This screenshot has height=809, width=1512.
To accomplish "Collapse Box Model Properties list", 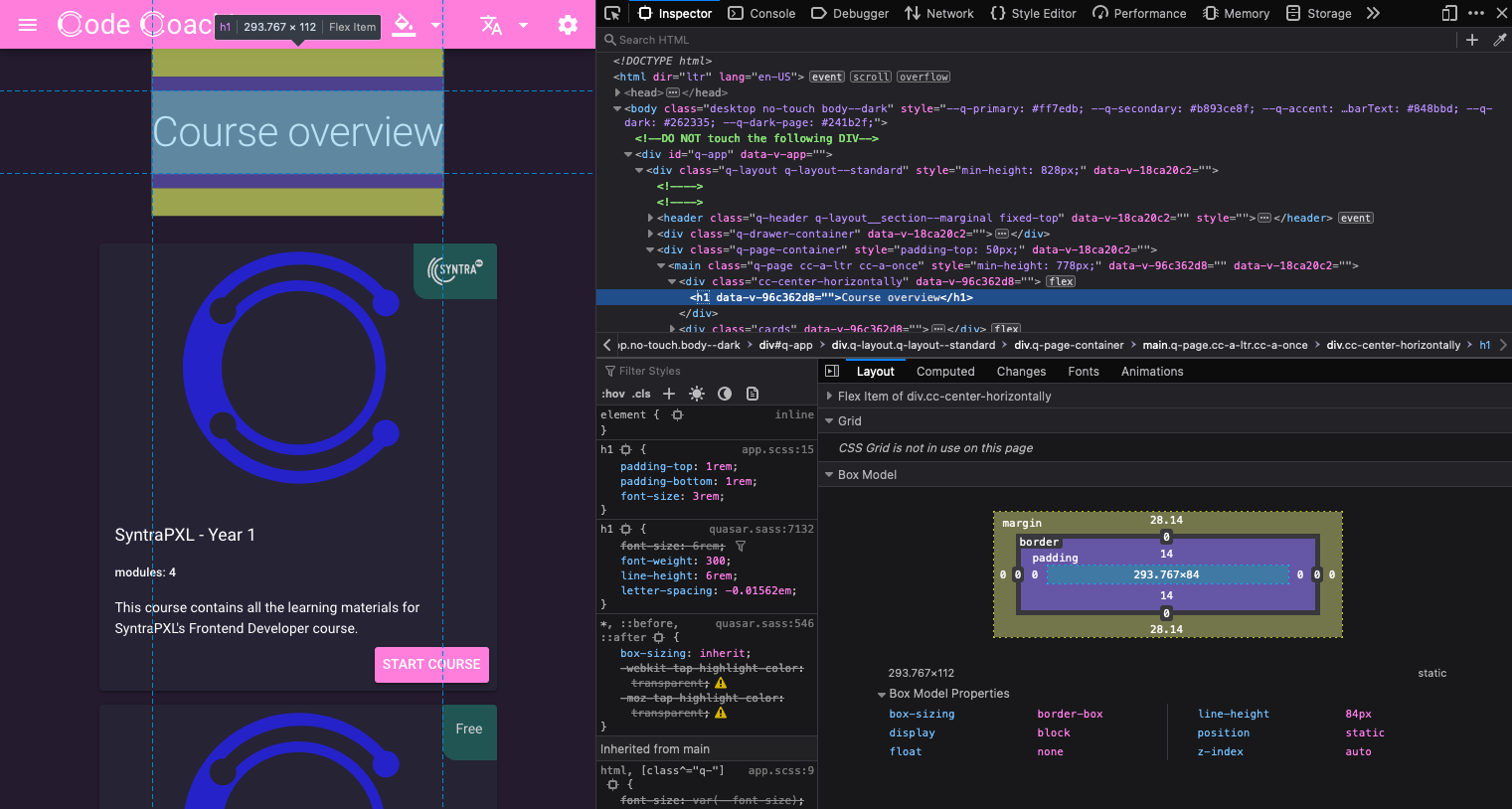I will click(x=882, y=694).
